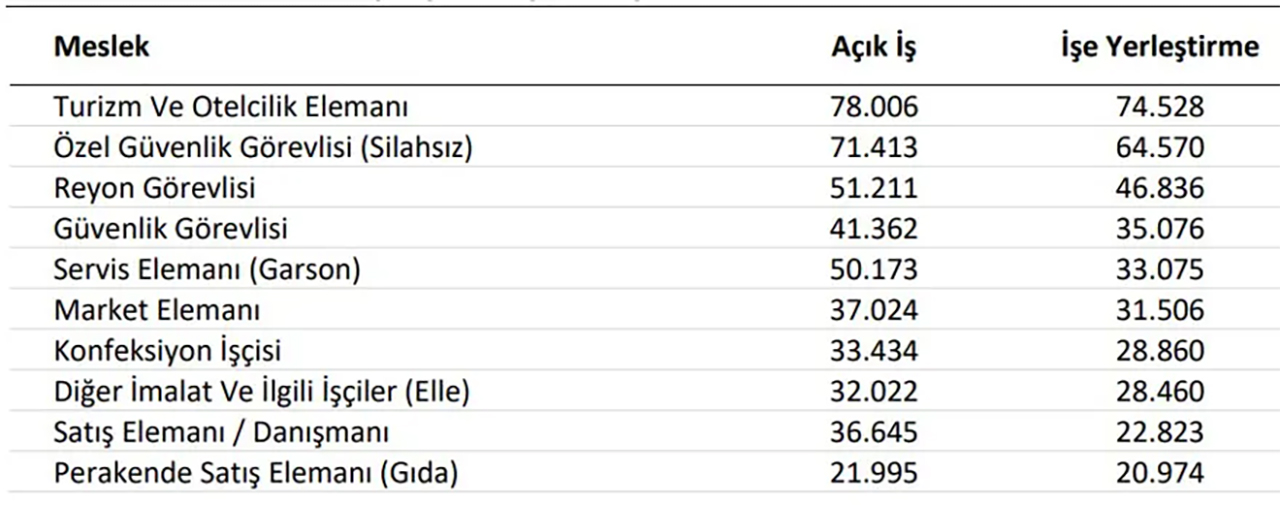The width and height of the screenshot is (1280, 505).
Task: Click the Meslek column header
Action: 102,47
